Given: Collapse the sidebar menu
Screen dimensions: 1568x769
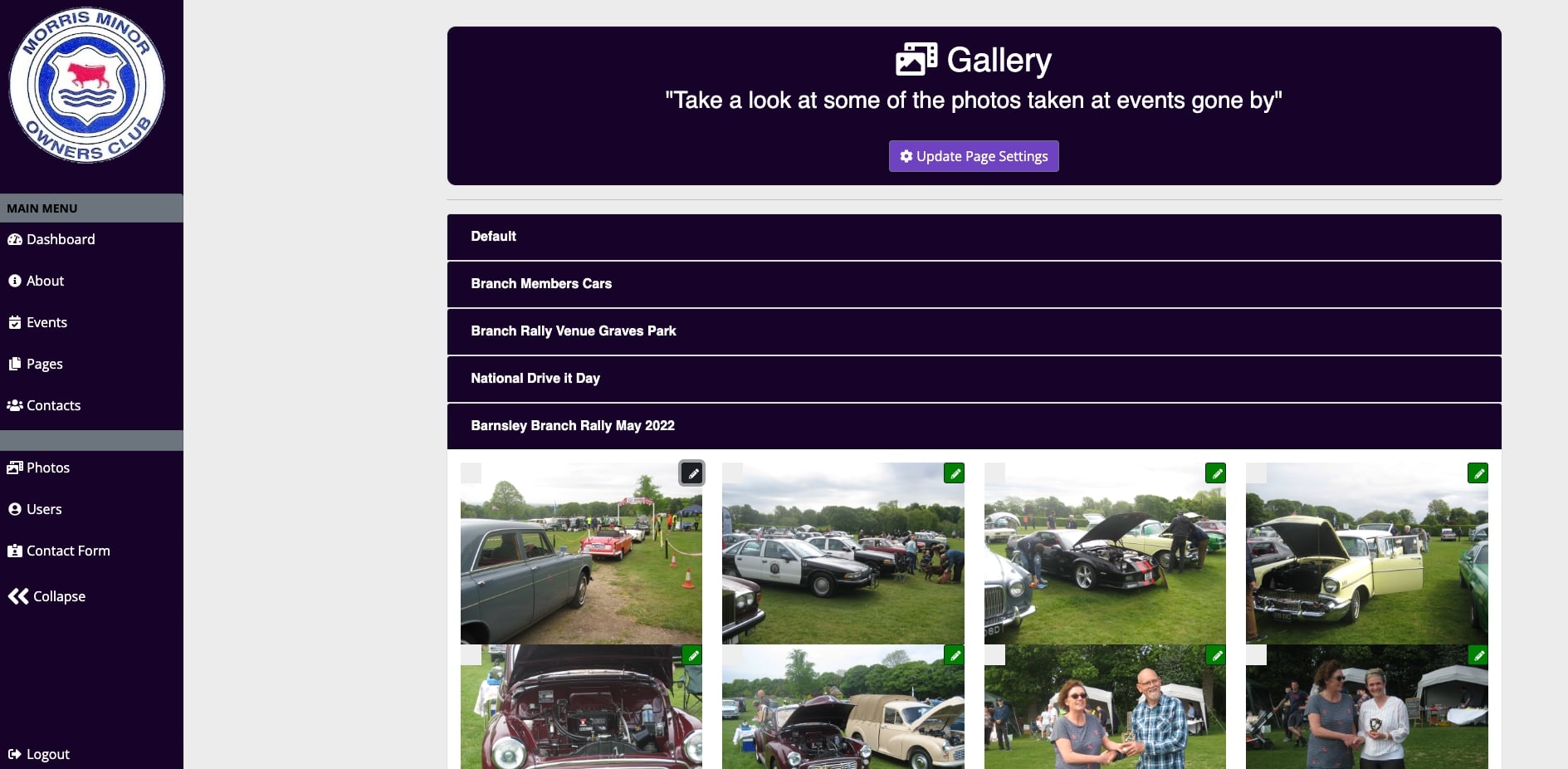Looking at the screenshot, I should [47, 596].
